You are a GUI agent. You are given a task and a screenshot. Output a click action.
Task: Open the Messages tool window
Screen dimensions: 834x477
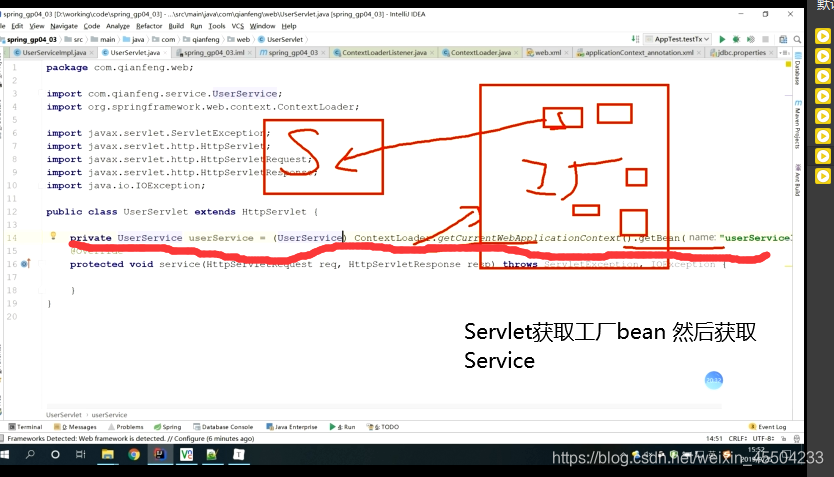pyautogui.click(x=75, y=427)
